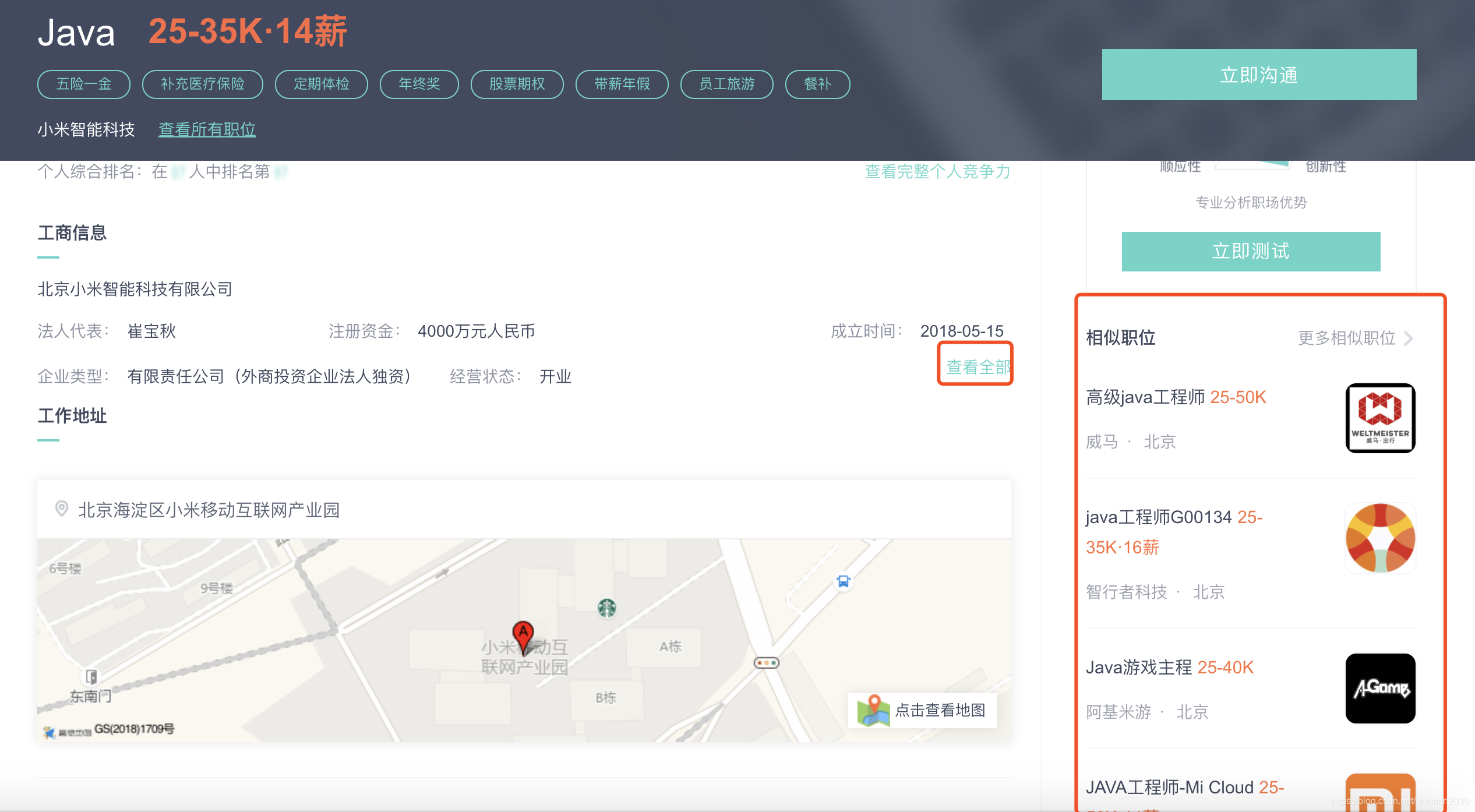Image resolution: width=1475 pixels, height=812 pixels.
Task: Click the 阿基米游 company name text
Action: pos(1118,712)
